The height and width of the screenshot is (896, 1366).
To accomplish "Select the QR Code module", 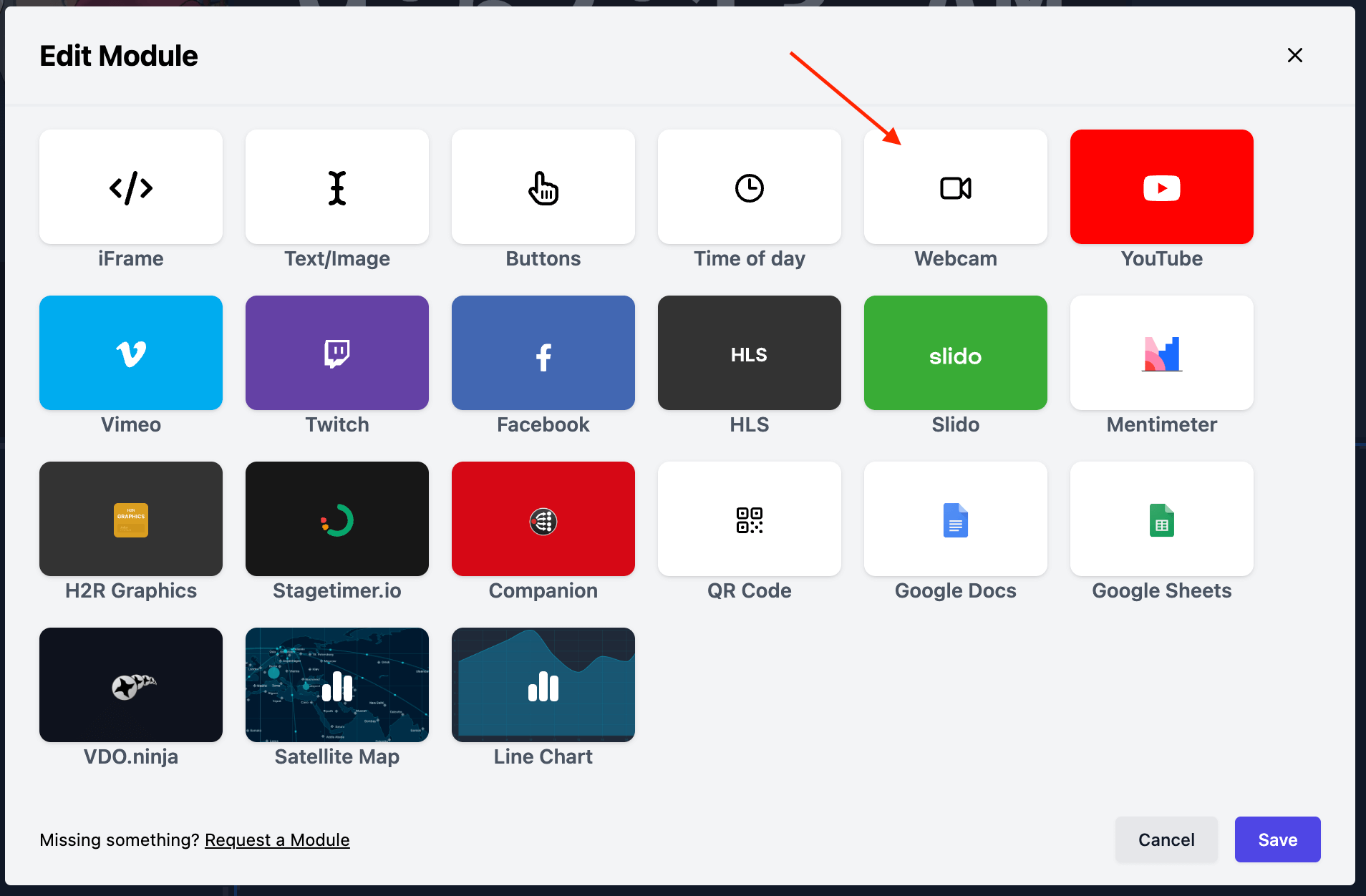I will click(749, 519).
